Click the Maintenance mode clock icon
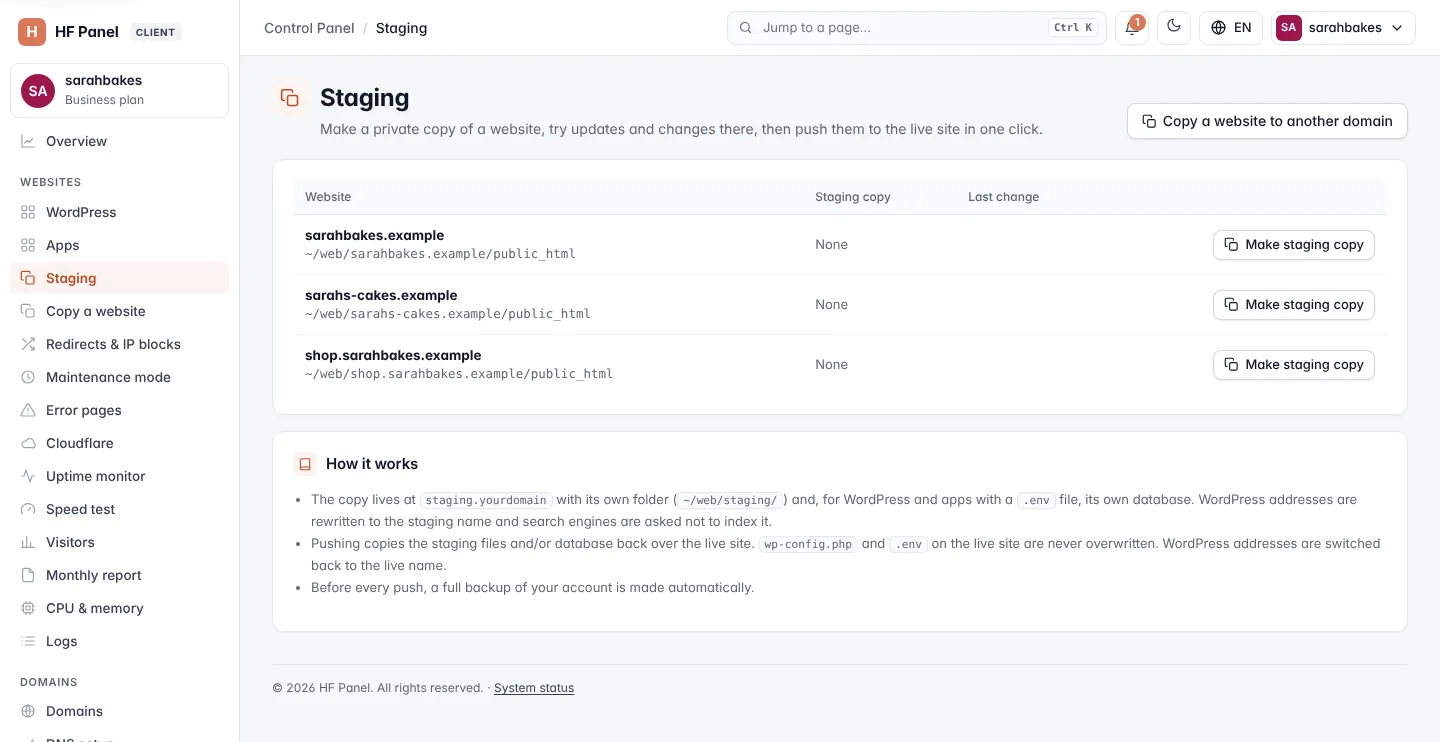This screenshot has width=1440, height=742. pos(28,377)
